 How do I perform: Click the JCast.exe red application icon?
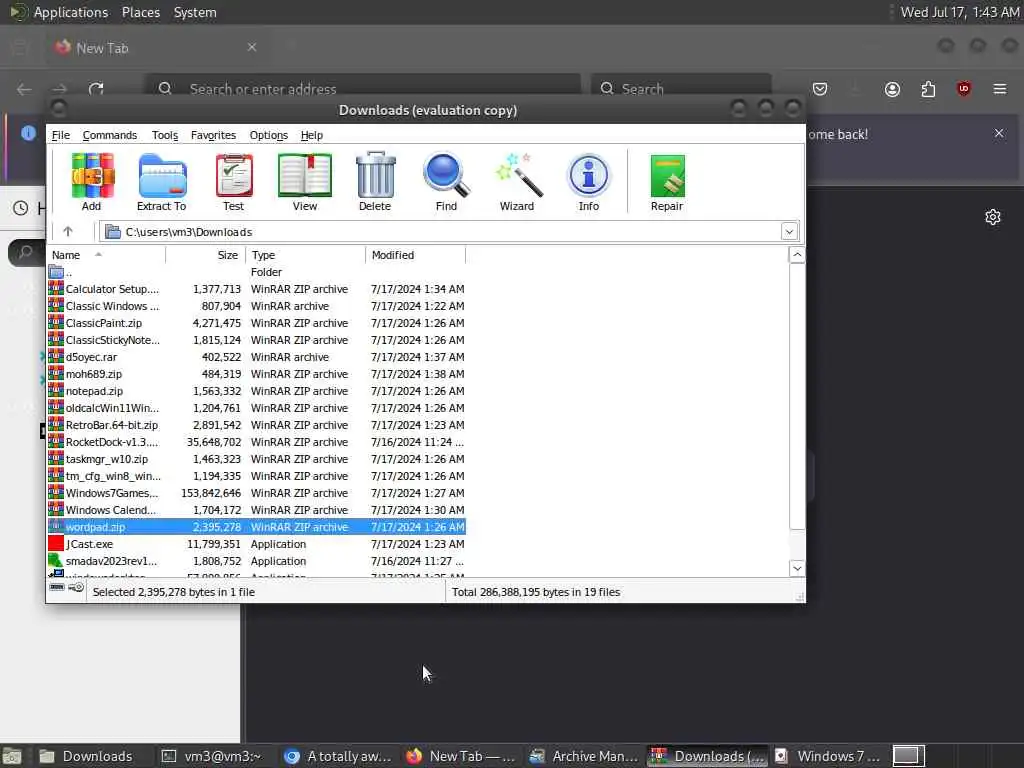(56, 543)
